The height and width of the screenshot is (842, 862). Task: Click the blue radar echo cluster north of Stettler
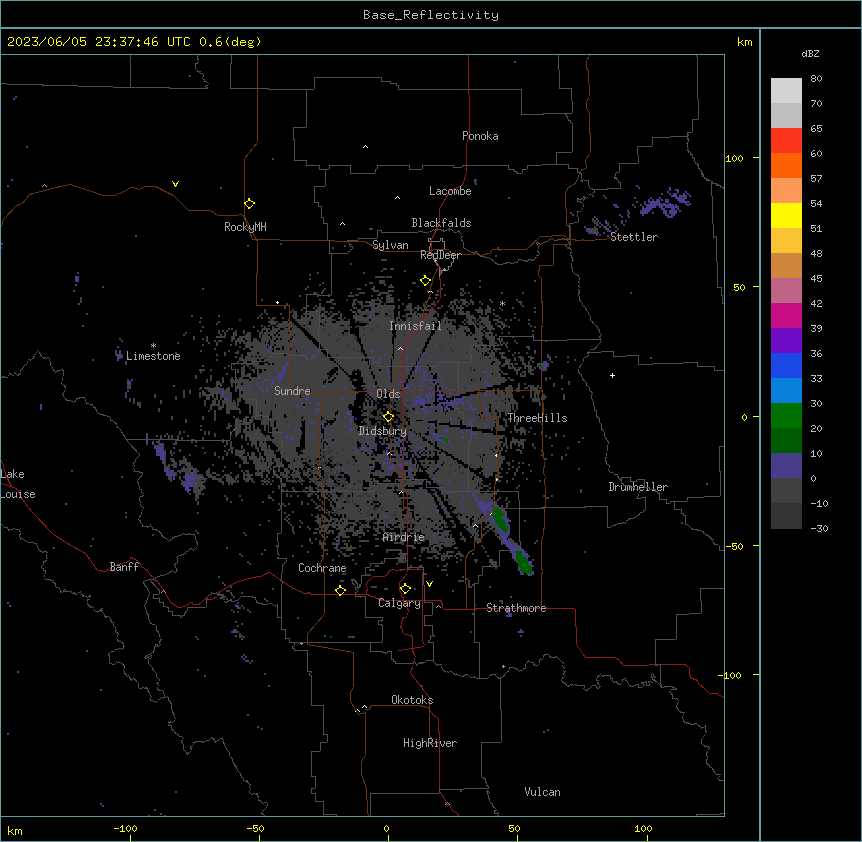664,203
